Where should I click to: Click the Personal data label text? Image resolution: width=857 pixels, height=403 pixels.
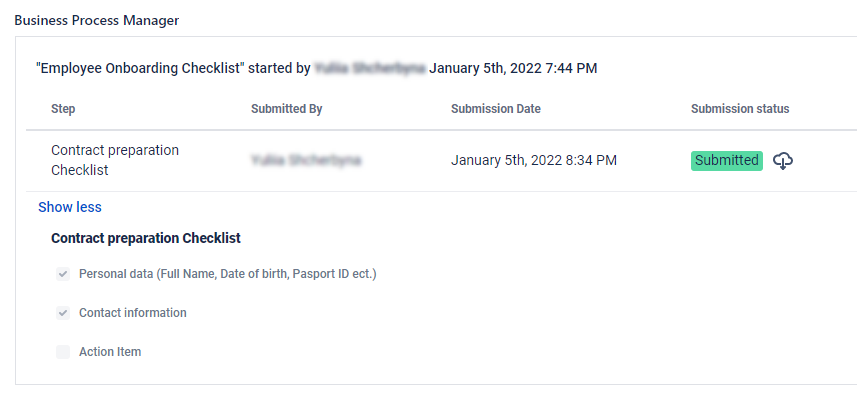227,274
